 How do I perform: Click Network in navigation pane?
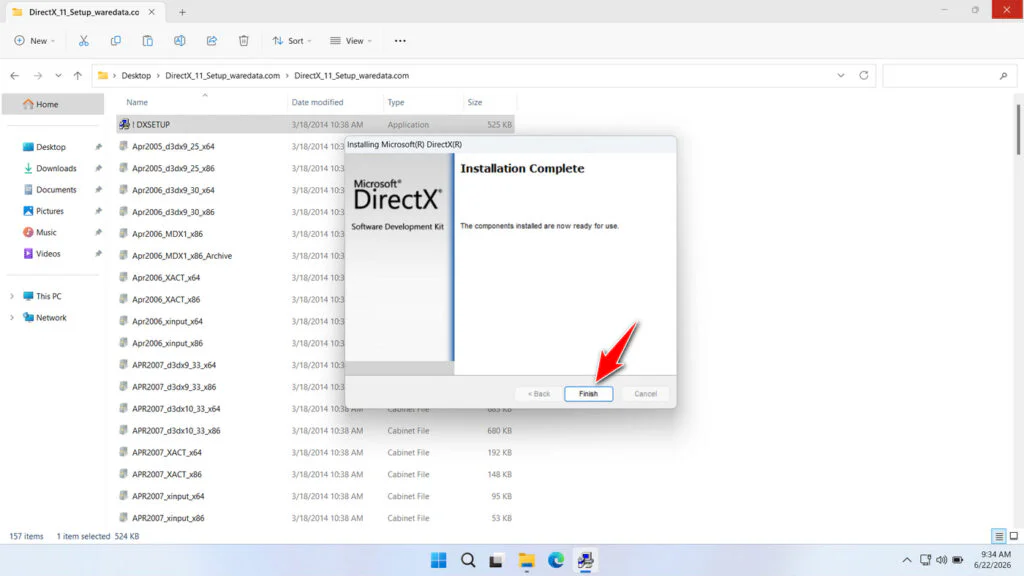(x=51, y=317)
